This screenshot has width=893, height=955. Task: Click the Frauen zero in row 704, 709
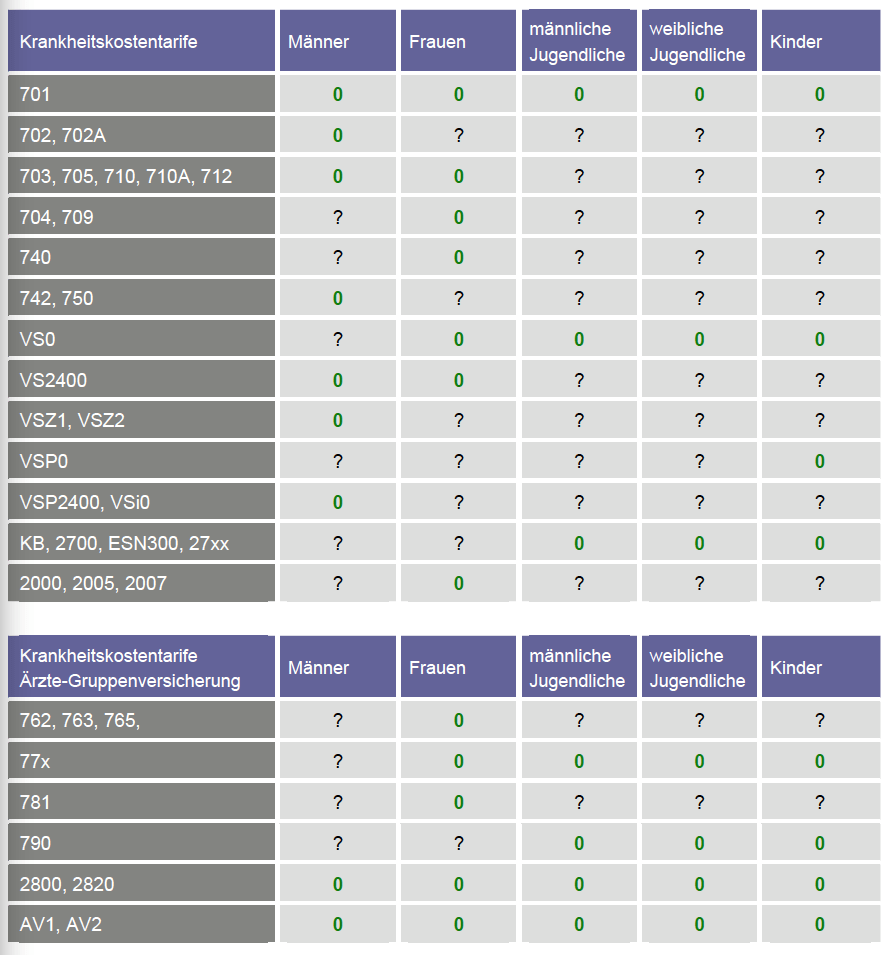(459, 217)
